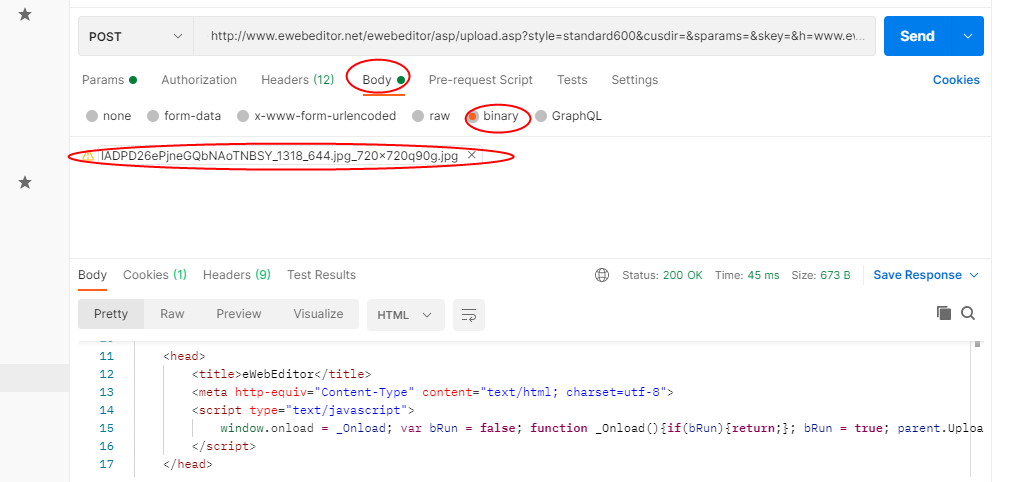Open the Test Results tab

click(321, 275)
